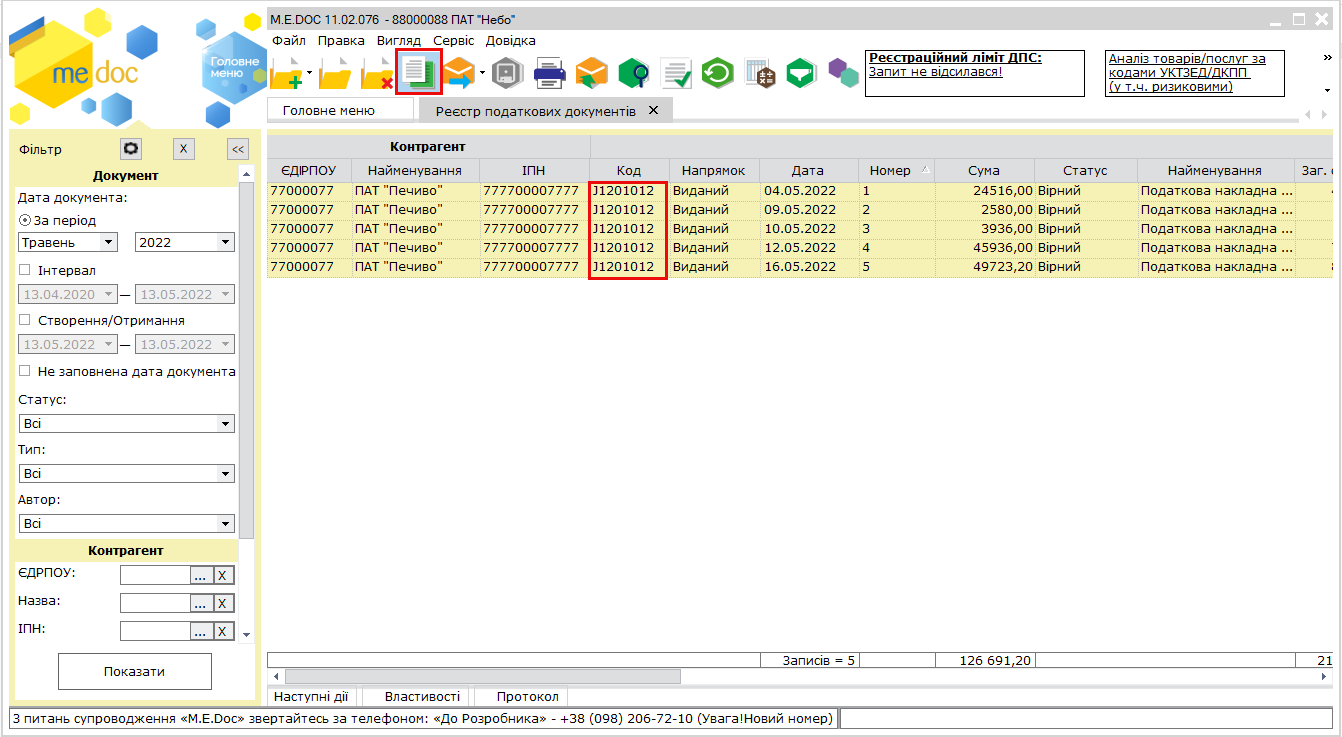
Task: Tick Не заповнена дата документа checkbox
Action: [25, 371]
